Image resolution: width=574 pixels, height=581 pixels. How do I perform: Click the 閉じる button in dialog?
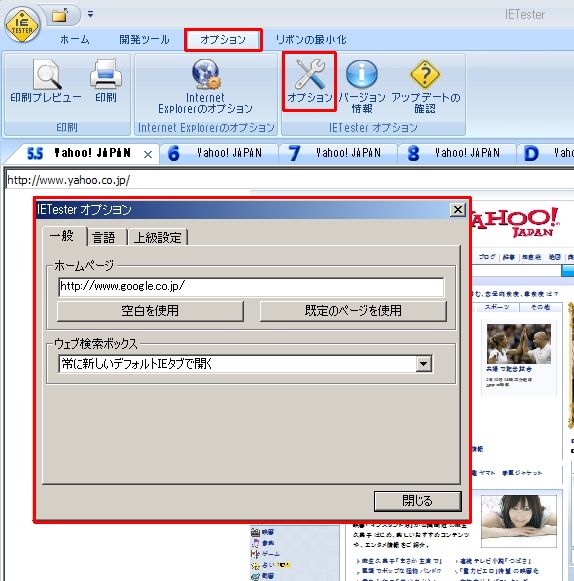(x=418, y=501)
